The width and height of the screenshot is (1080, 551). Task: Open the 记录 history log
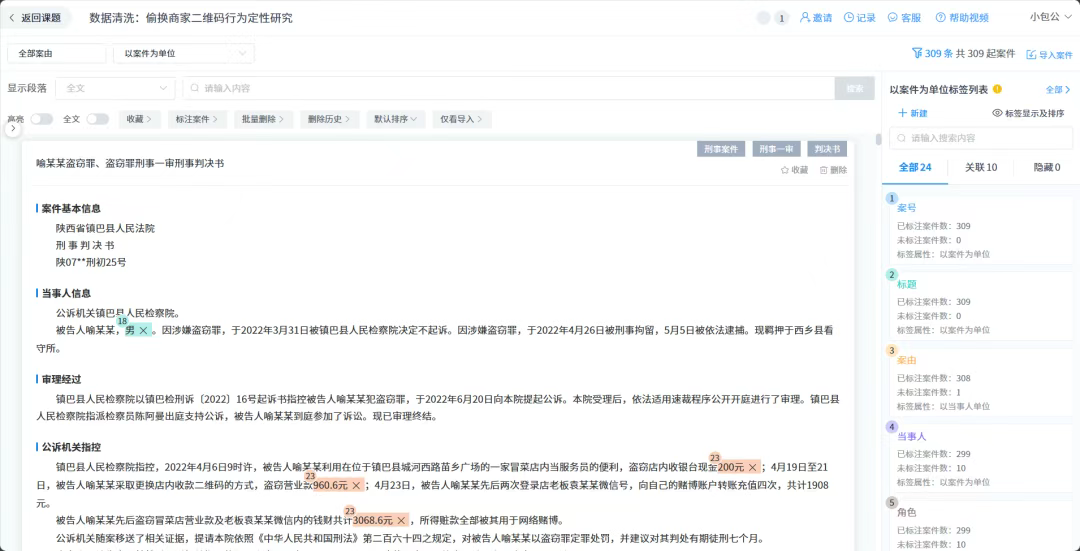(x=849, y=18)
